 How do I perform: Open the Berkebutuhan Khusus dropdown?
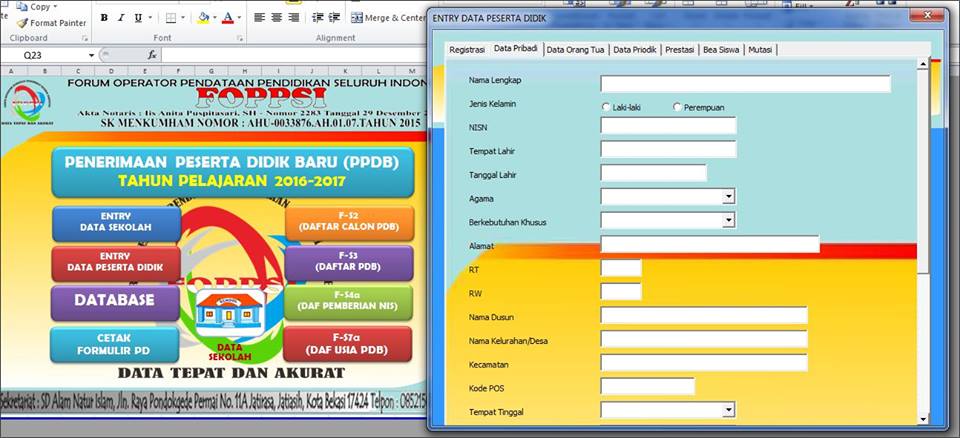[x=729, y=221]
